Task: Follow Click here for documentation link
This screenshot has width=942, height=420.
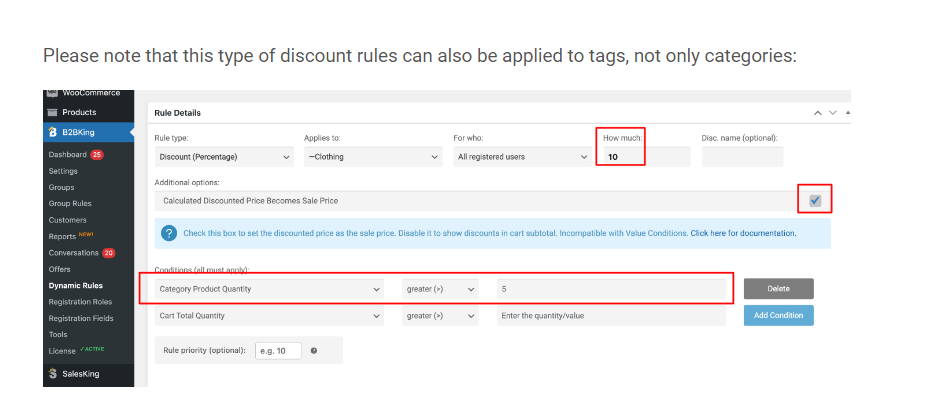Action: pyautogui.click(x=743, y=233)
